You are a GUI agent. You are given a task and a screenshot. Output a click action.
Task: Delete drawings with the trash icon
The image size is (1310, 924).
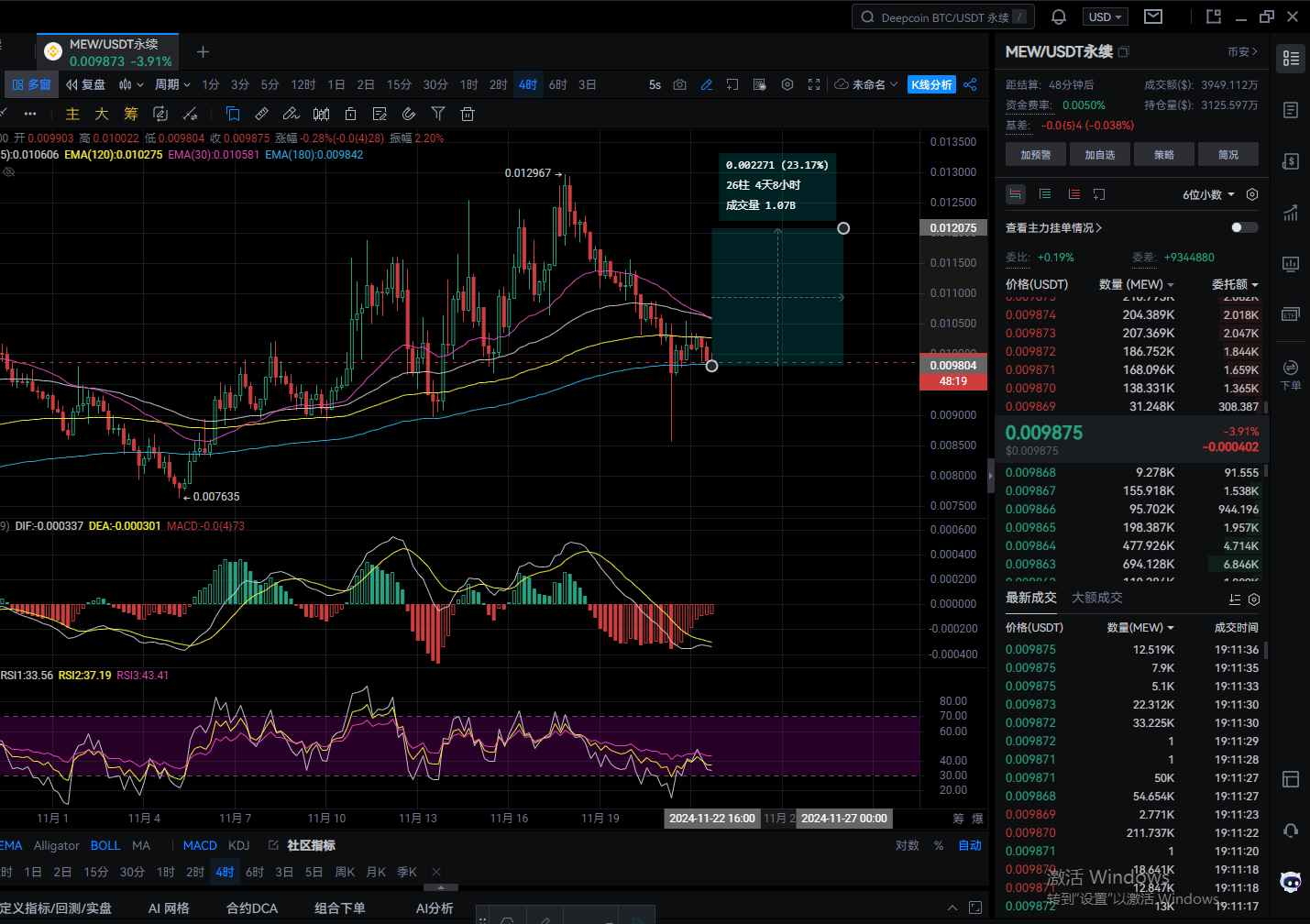tap(468, 114)
